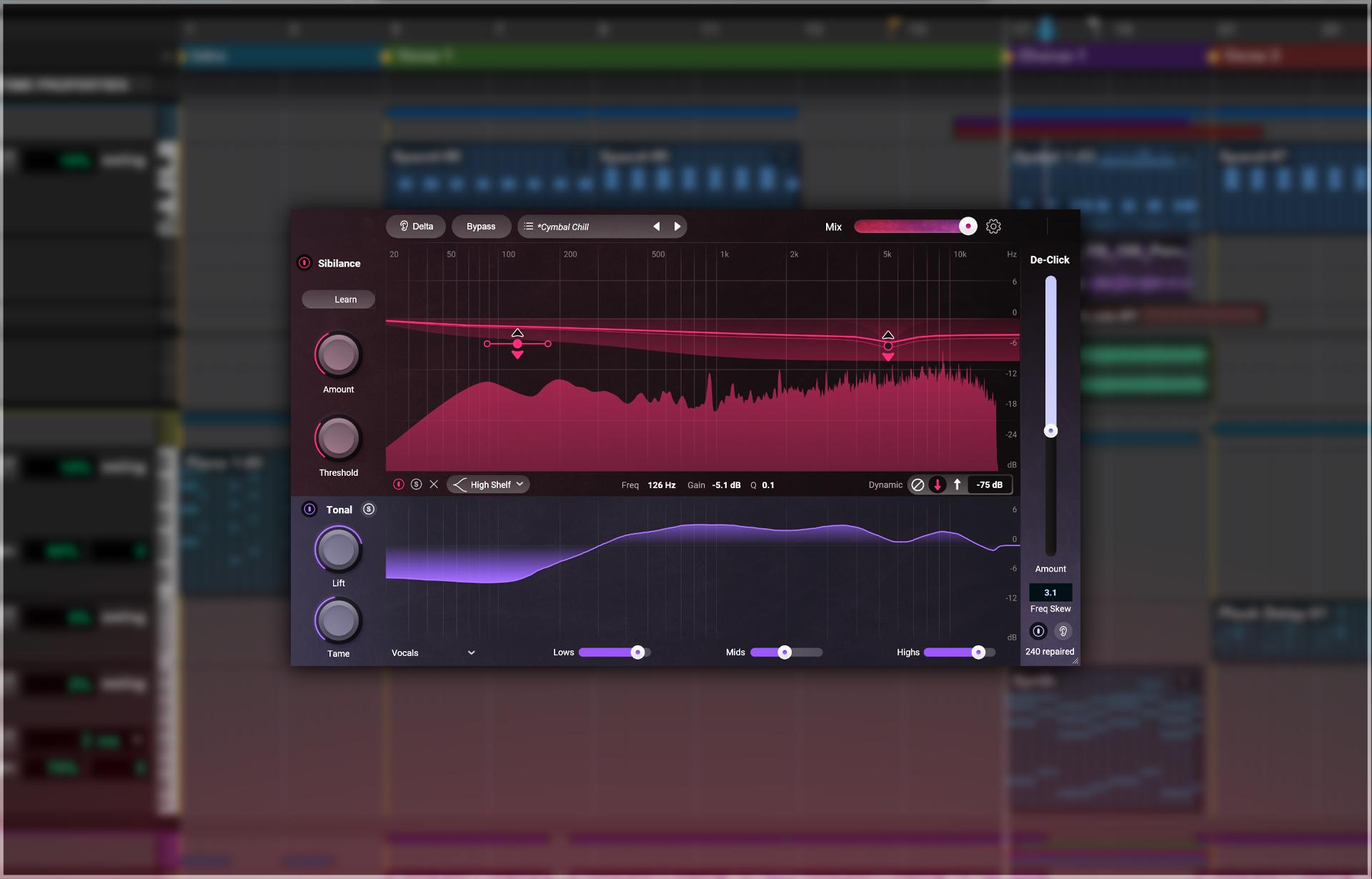1372x879 pixels.
Task: Toggle the De-Click listen ear icon
Action: click(1063, 631)
